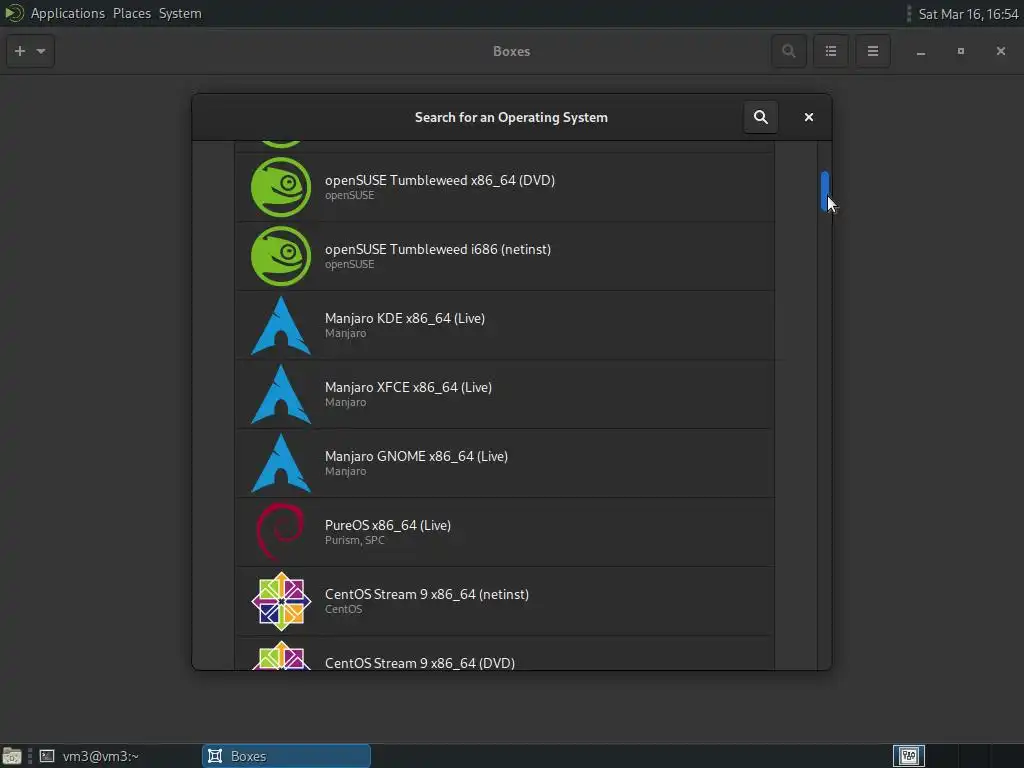
Task: Open the Boxes hamburger menu
Action: point(872,51)
